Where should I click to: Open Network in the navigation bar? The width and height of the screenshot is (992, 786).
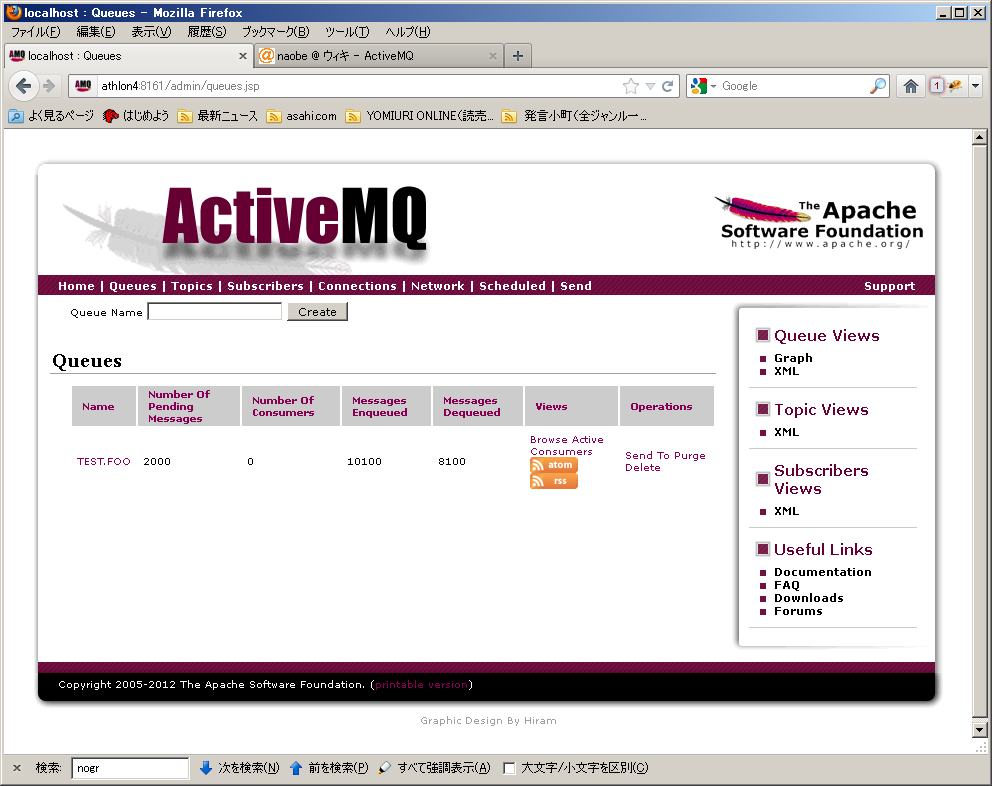438,286
